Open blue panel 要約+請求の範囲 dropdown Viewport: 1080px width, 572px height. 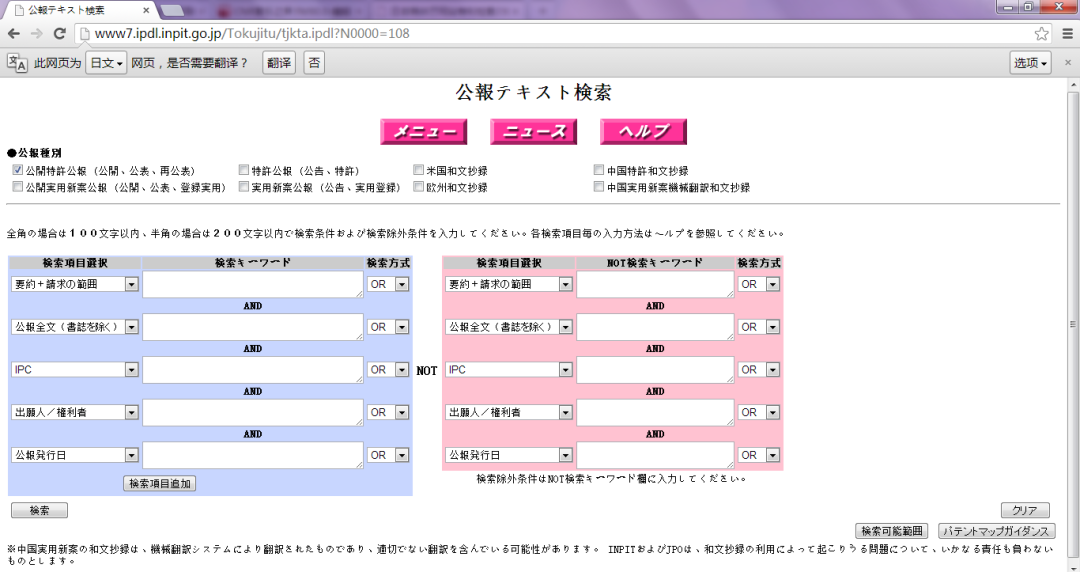pos(74,284)
